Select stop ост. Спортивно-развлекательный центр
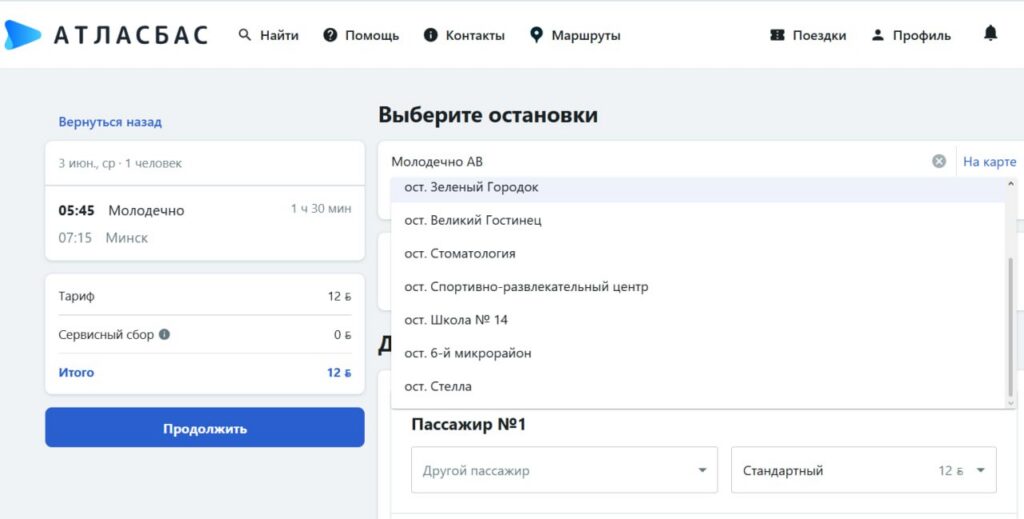Viewport: 1024px width, 519px height. pyautogui.click(x=698, y=287)
